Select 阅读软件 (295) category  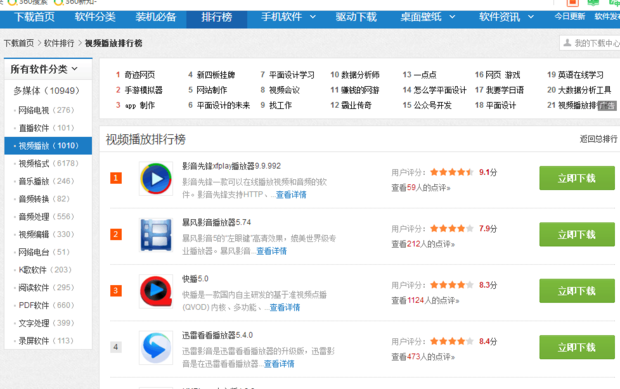tap(46, 287)
